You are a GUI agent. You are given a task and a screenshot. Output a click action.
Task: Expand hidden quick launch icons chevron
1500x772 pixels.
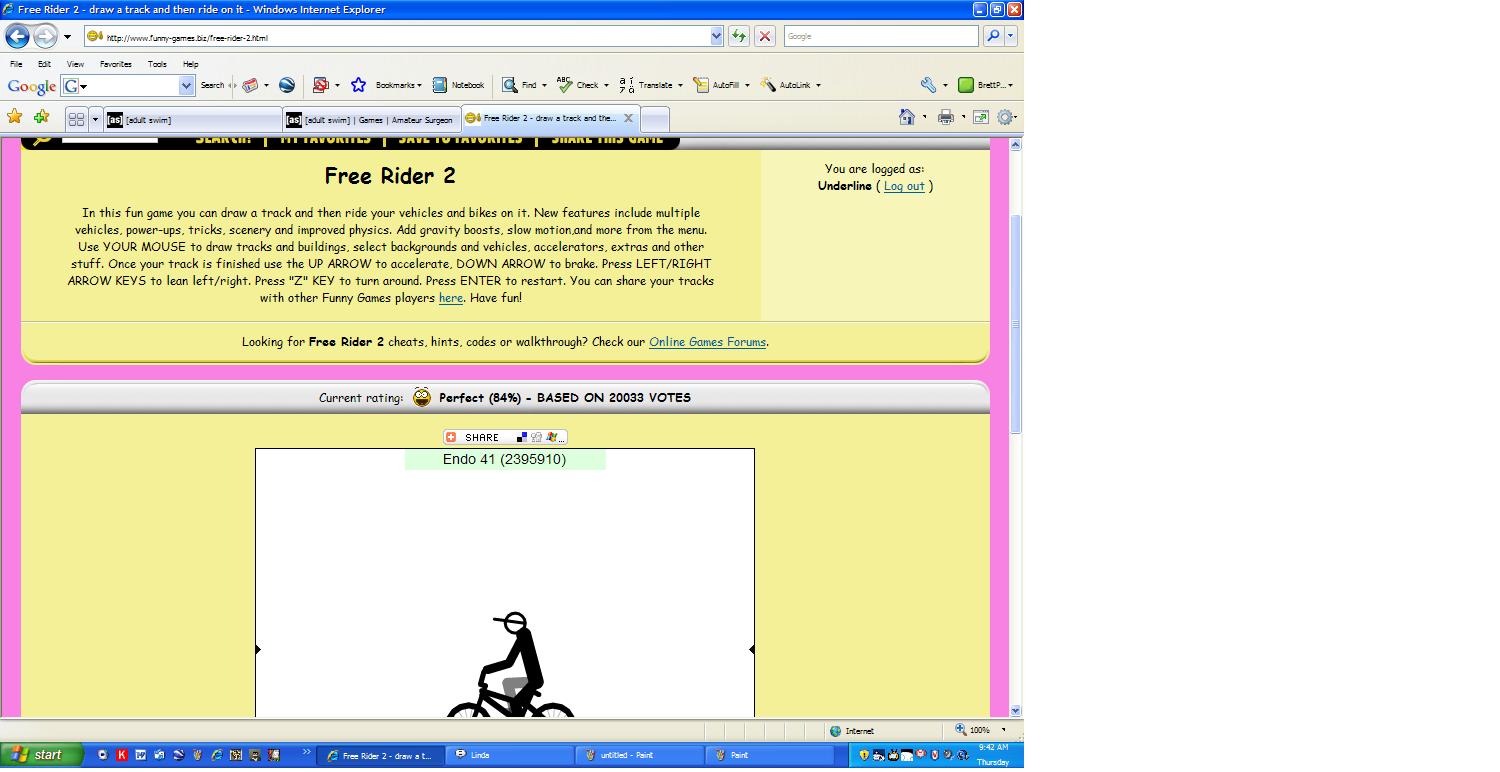click(x=306, y=752)
